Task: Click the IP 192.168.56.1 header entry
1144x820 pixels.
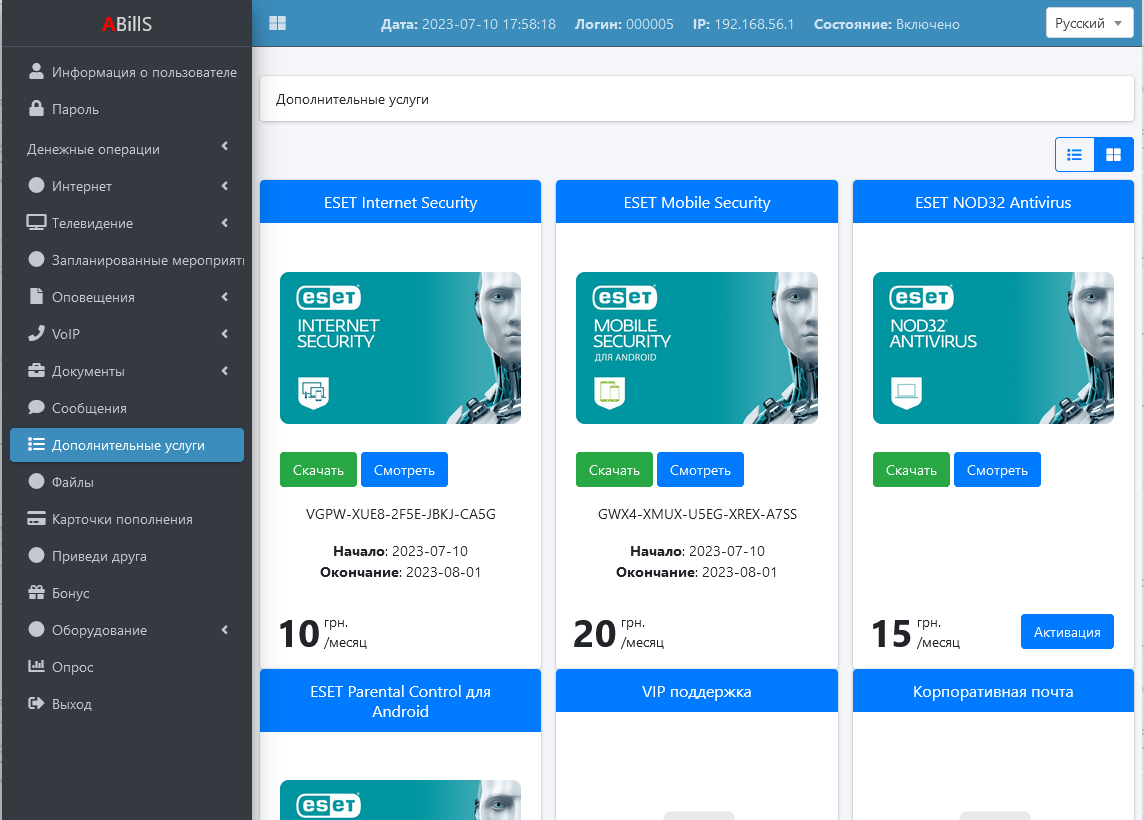Action: pos(743,24)
